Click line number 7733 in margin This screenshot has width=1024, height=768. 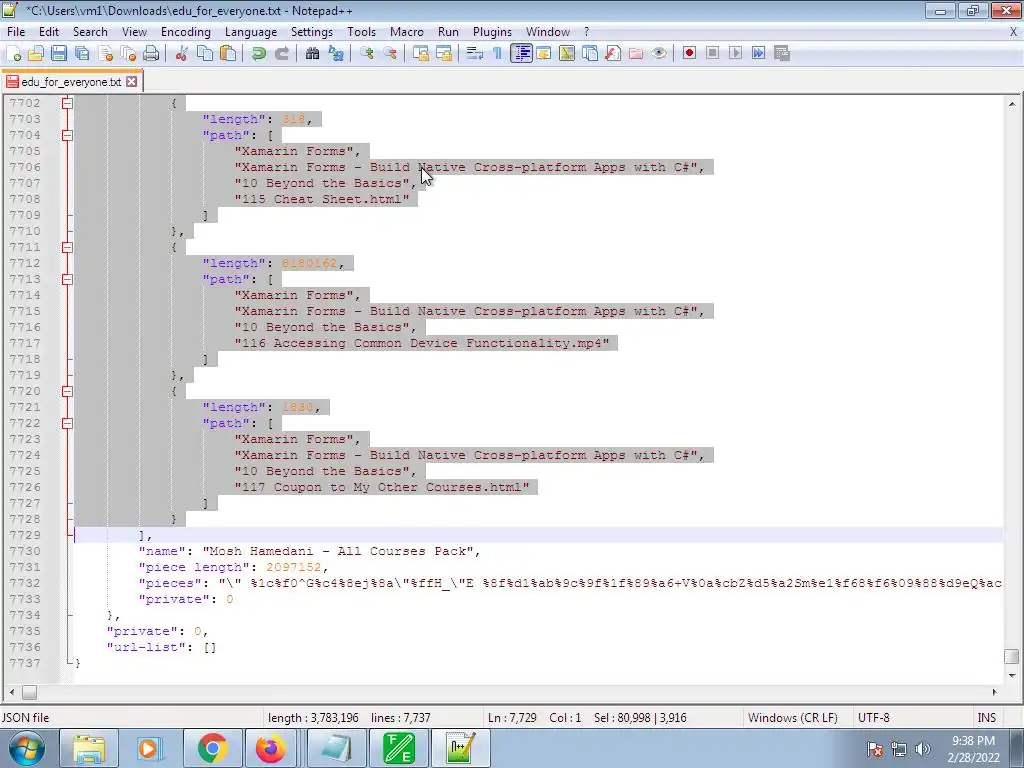pos(24,600)
